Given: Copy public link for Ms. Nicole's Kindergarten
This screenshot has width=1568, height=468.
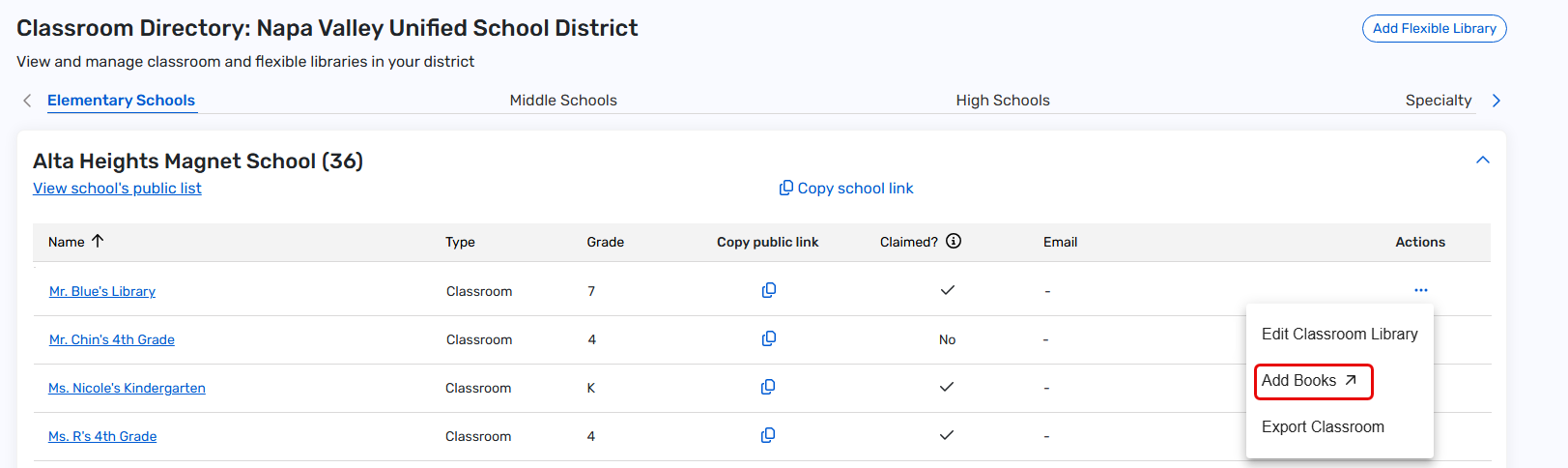Looking at the screenshot, I should 768,387.
